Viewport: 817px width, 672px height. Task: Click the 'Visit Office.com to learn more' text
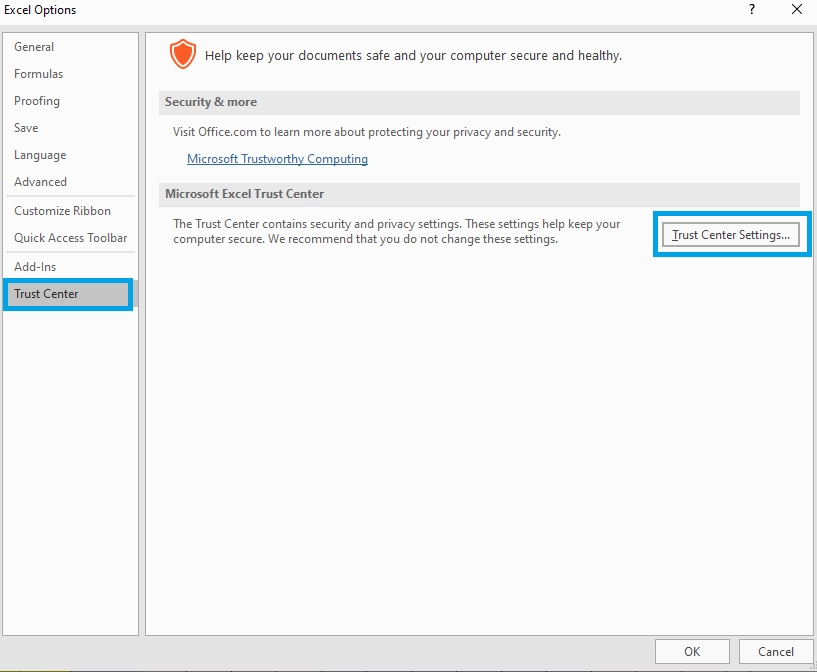367,132
